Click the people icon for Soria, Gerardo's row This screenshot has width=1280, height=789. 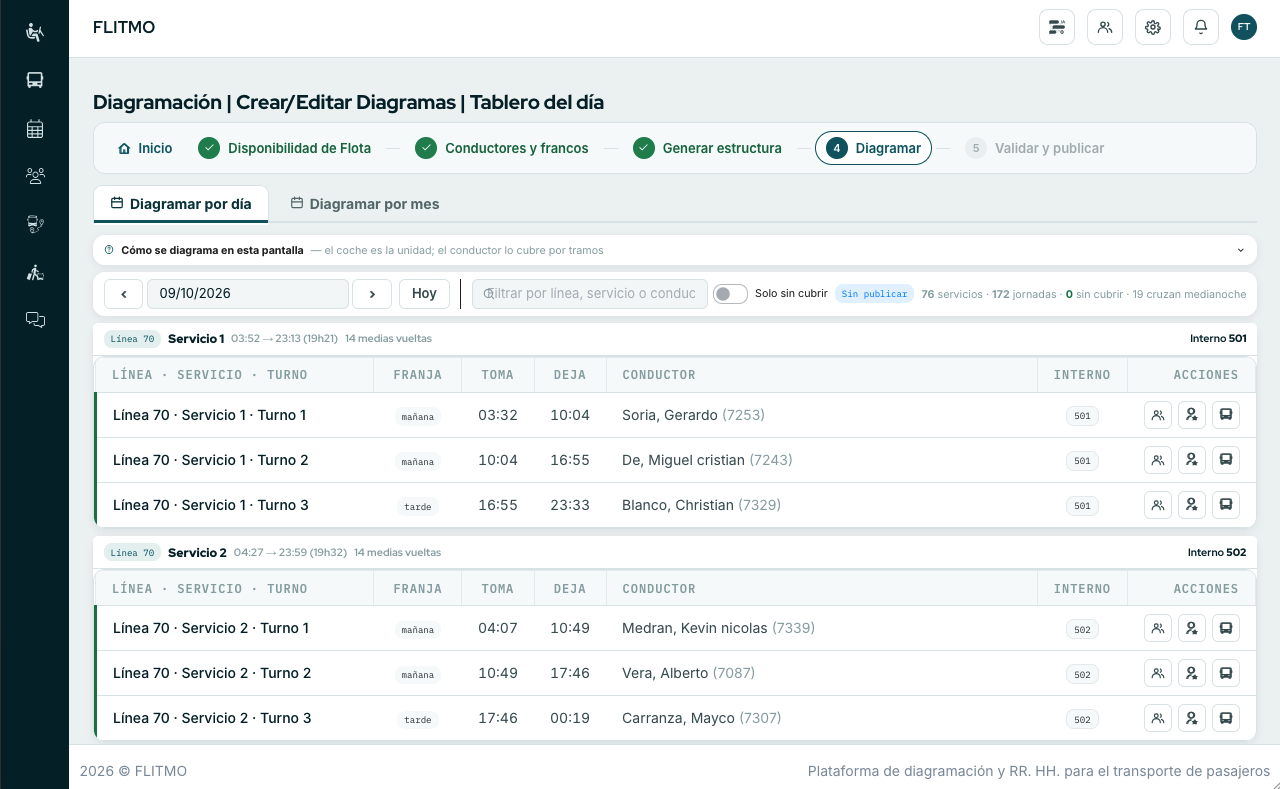pyautogui.click(x=1158, y=415)
